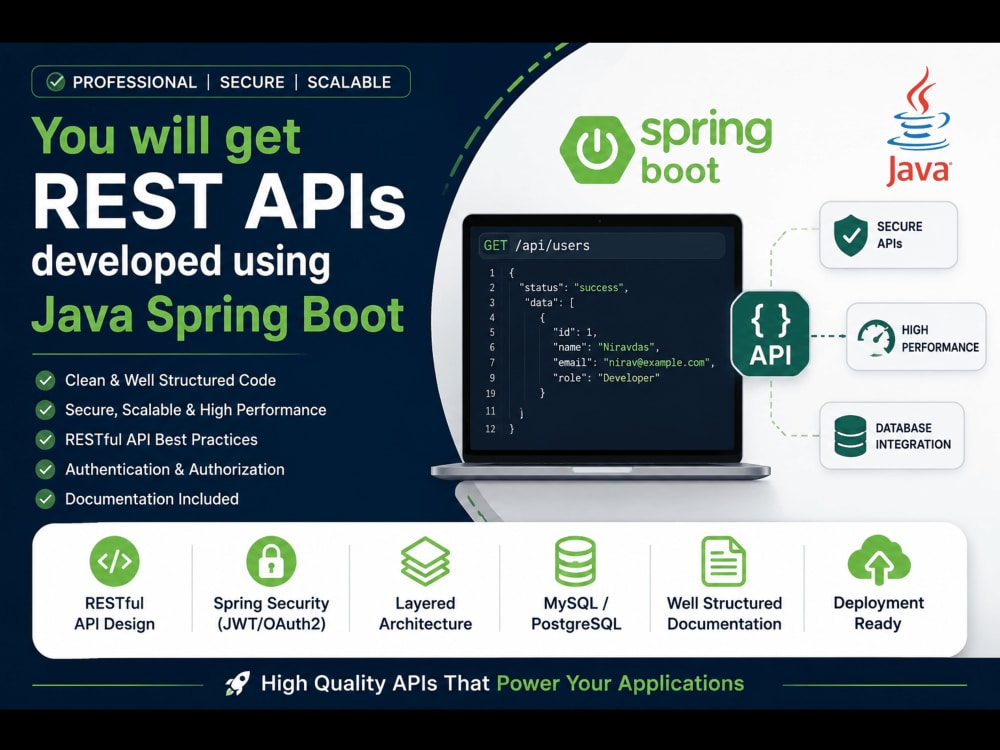This screenshot has height=750, width=1000.
Task: Click the Spring Boot hexagon power logo
Action: [596, 149]
